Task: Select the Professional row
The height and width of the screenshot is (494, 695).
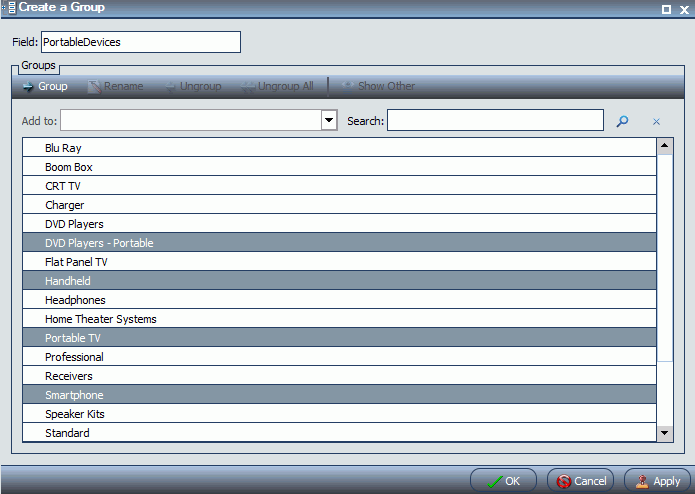Action: tap(340, 357)
